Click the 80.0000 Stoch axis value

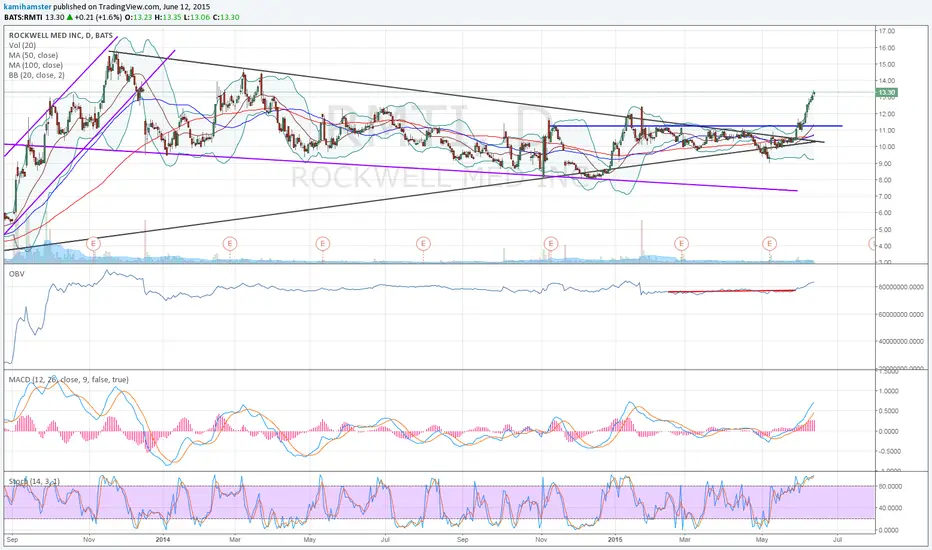tap(890, 486)
